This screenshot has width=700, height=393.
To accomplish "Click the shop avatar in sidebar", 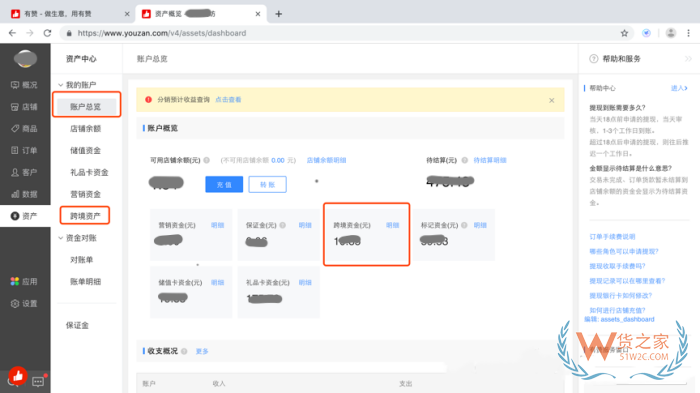I will (25, 59).
